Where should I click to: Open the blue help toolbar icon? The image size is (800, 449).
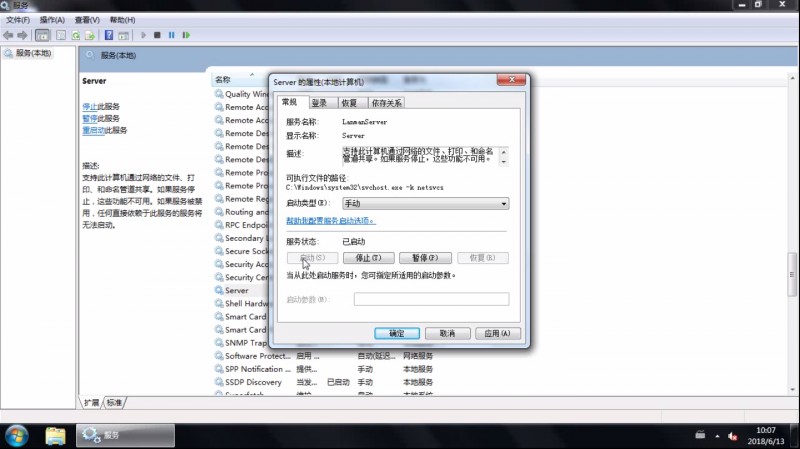109,35
